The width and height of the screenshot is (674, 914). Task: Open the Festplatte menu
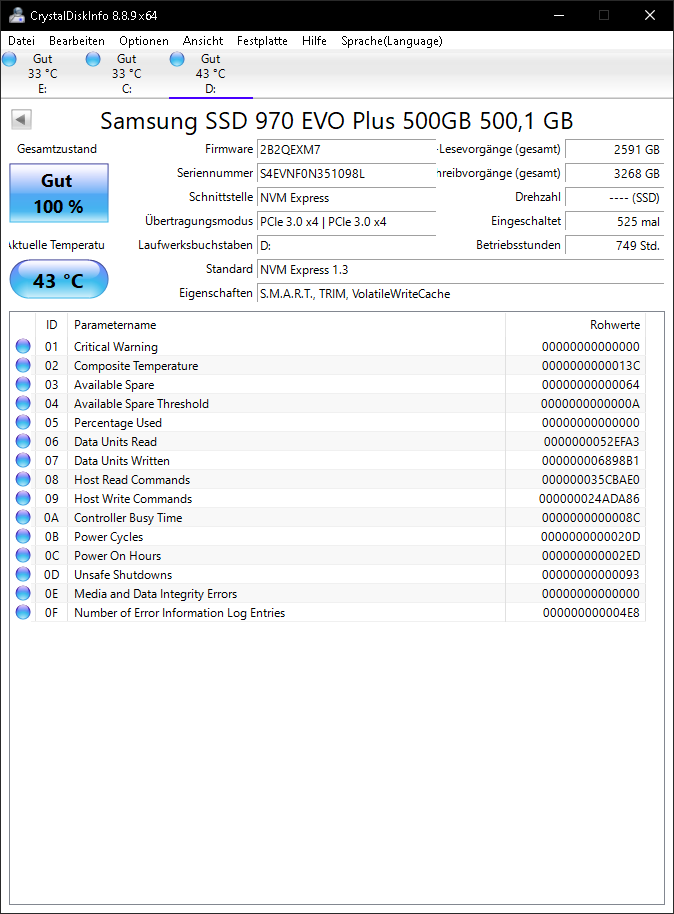tap(262, 41)
